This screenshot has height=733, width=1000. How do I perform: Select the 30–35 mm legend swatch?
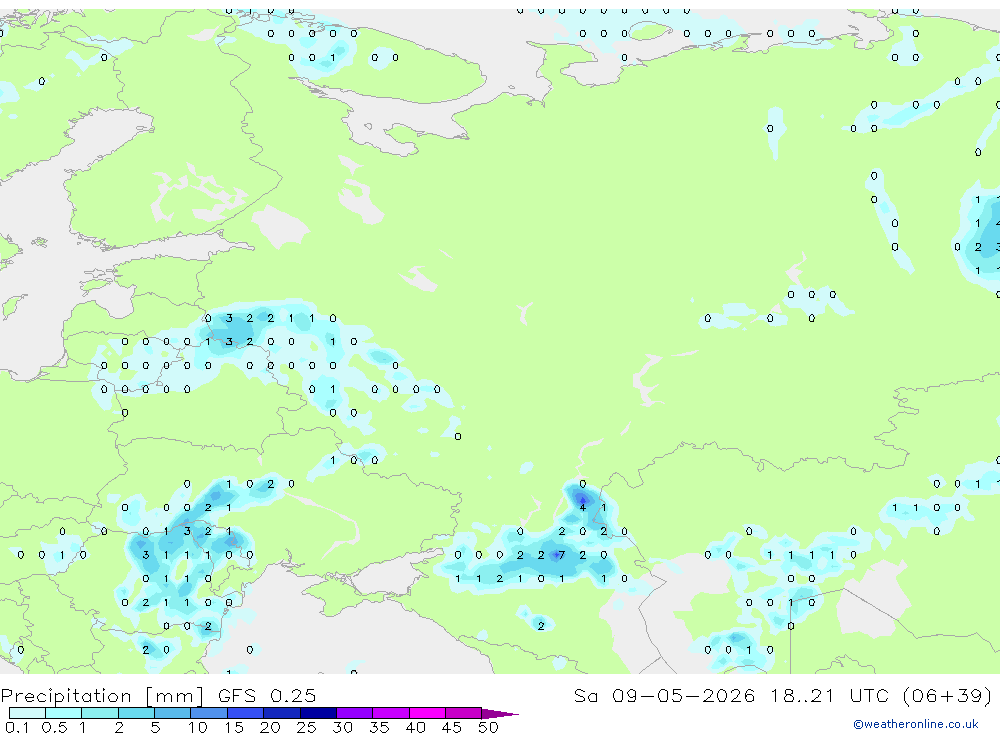(x=355, y=713)
